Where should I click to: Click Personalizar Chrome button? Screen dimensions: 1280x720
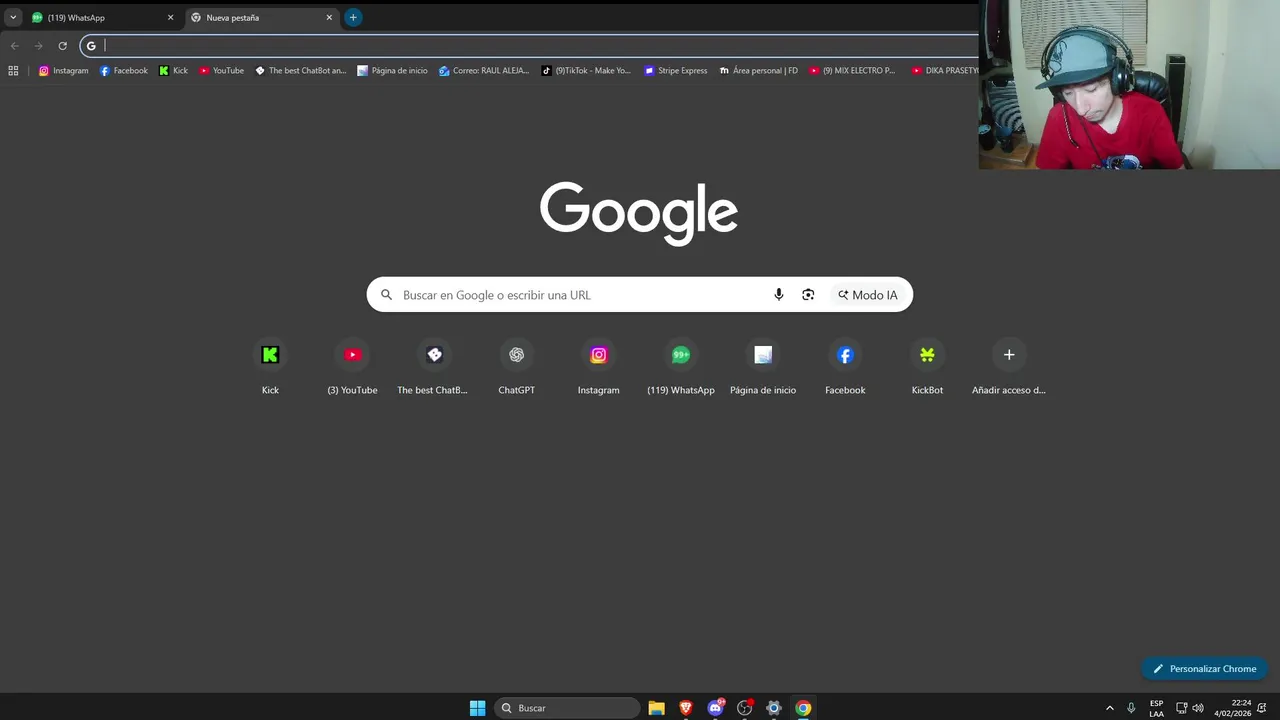pyautogui.click(x=1204, y=669)
